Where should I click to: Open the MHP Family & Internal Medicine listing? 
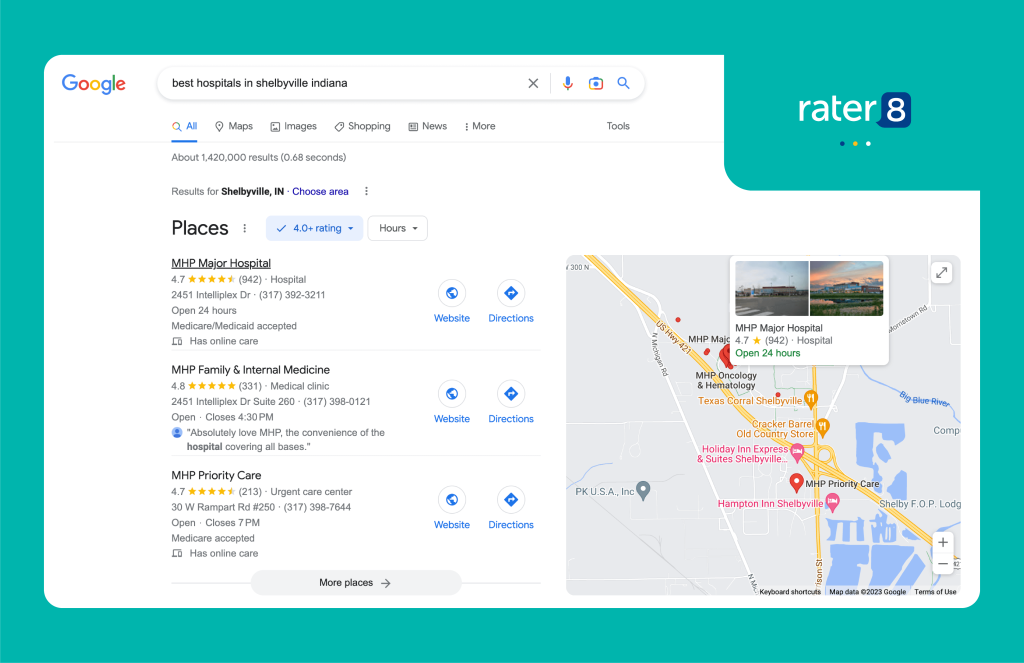coord(250,370)
